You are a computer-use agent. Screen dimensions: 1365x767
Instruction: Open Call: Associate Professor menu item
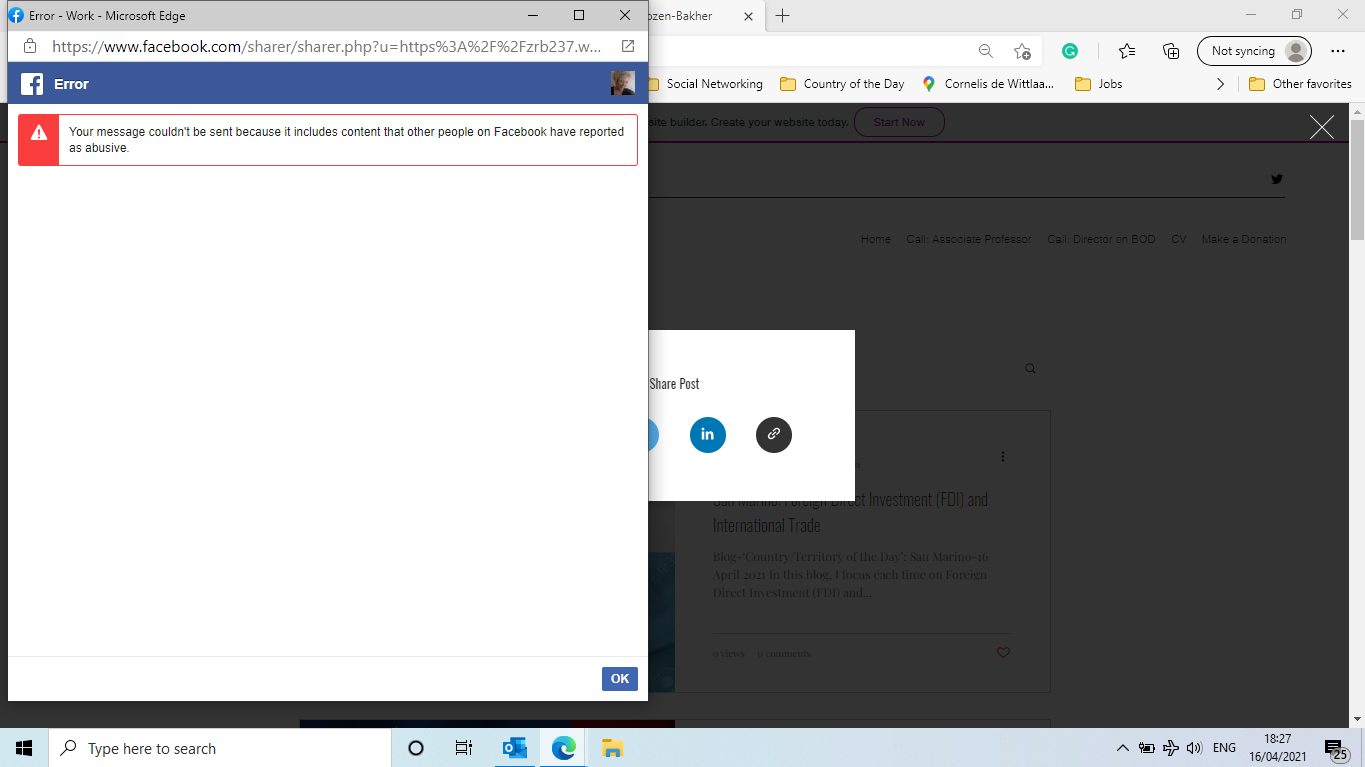coord(969,239)
